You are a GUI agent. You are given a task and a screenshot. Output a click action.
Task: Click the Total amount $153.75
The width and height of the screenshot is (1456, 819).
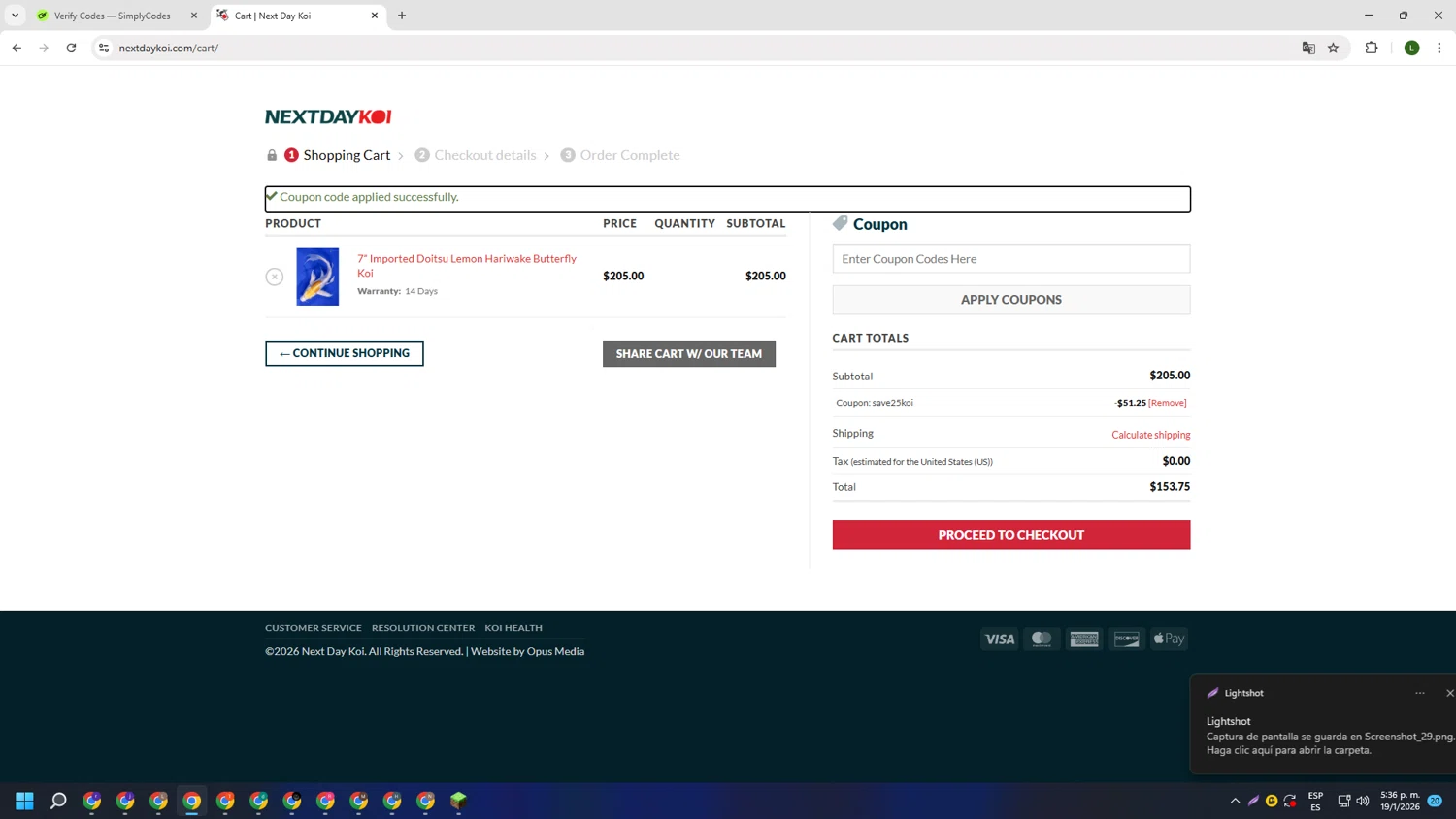coord(1170,487)
